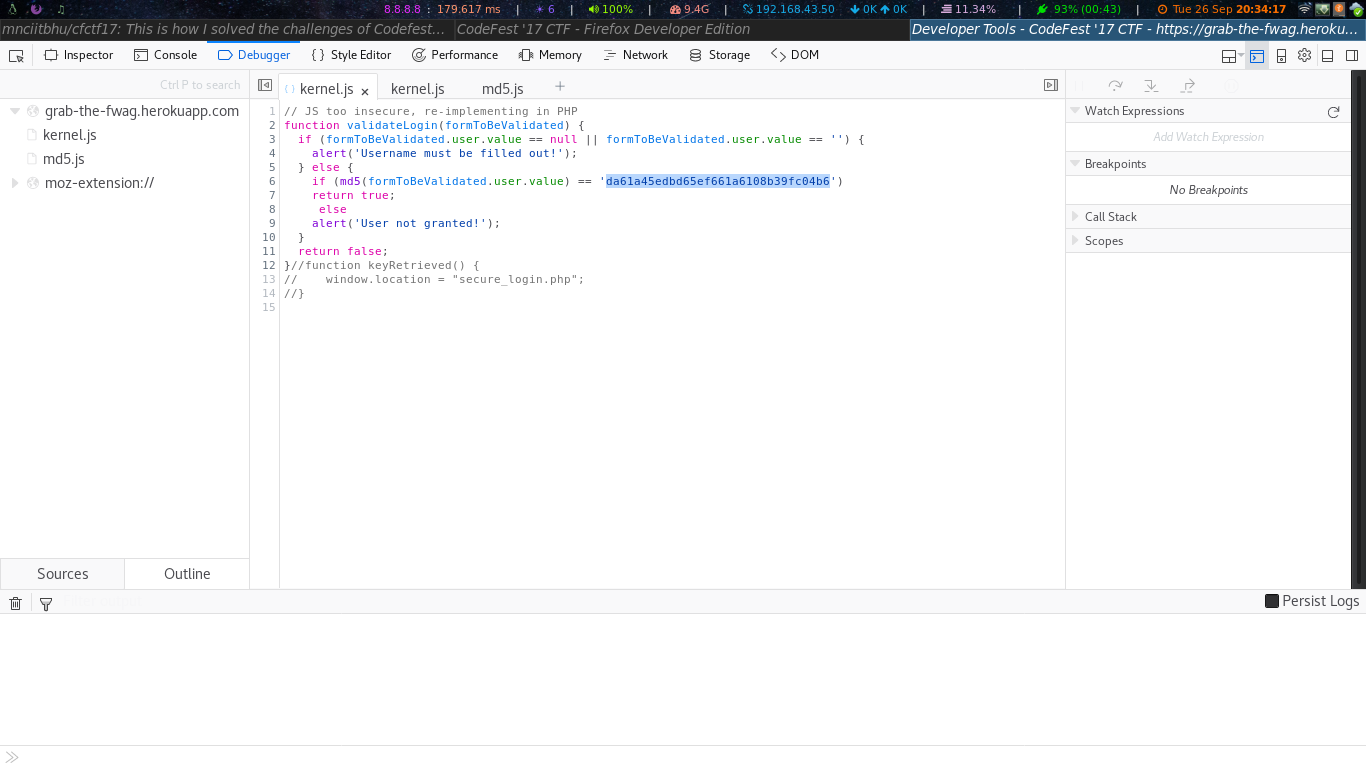Open a new tab with plus icon
The height and width of the screenshot is (768, 1366).
point(560,87)
